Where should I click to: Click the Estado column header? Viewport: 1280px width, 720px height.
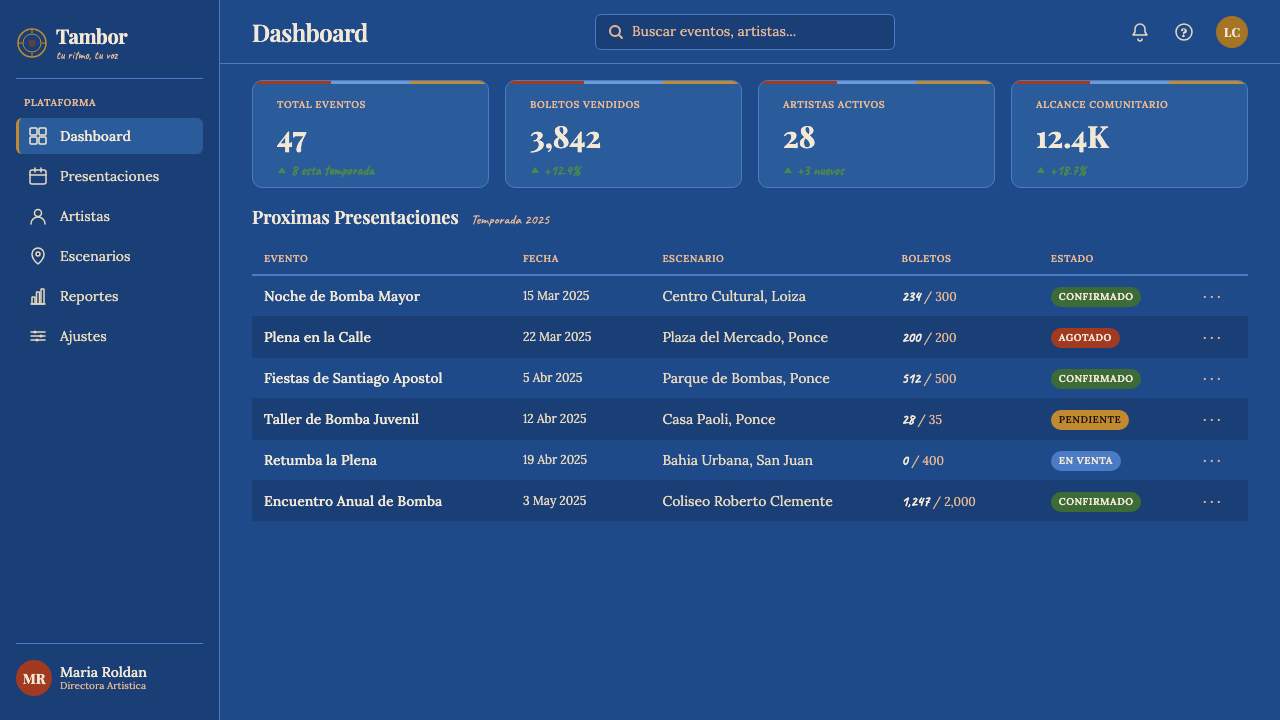pos(1072,259)
